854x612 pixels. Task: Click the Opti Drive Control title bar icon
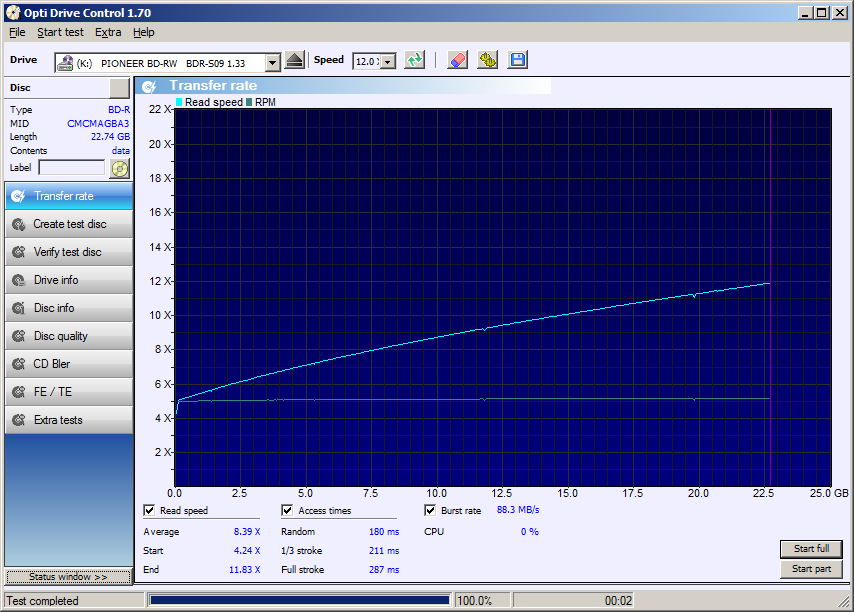click(x=13, y=13)
